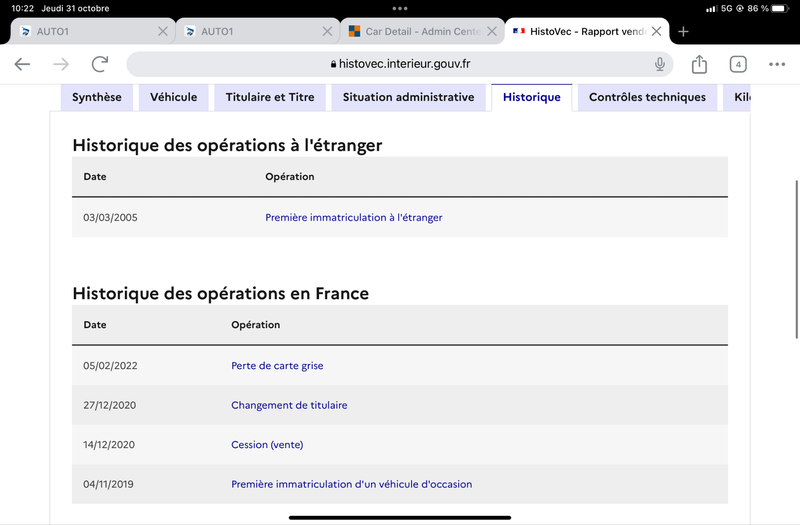Tap the three-dot multitasking control at top
This screenshot has width=800, height=525.
tap(400, 8)
